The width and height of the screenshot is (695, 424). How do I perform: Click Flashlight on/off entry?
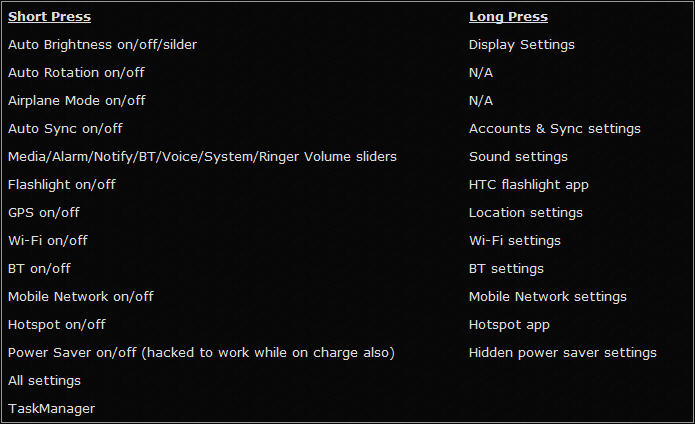coord(62,184)
